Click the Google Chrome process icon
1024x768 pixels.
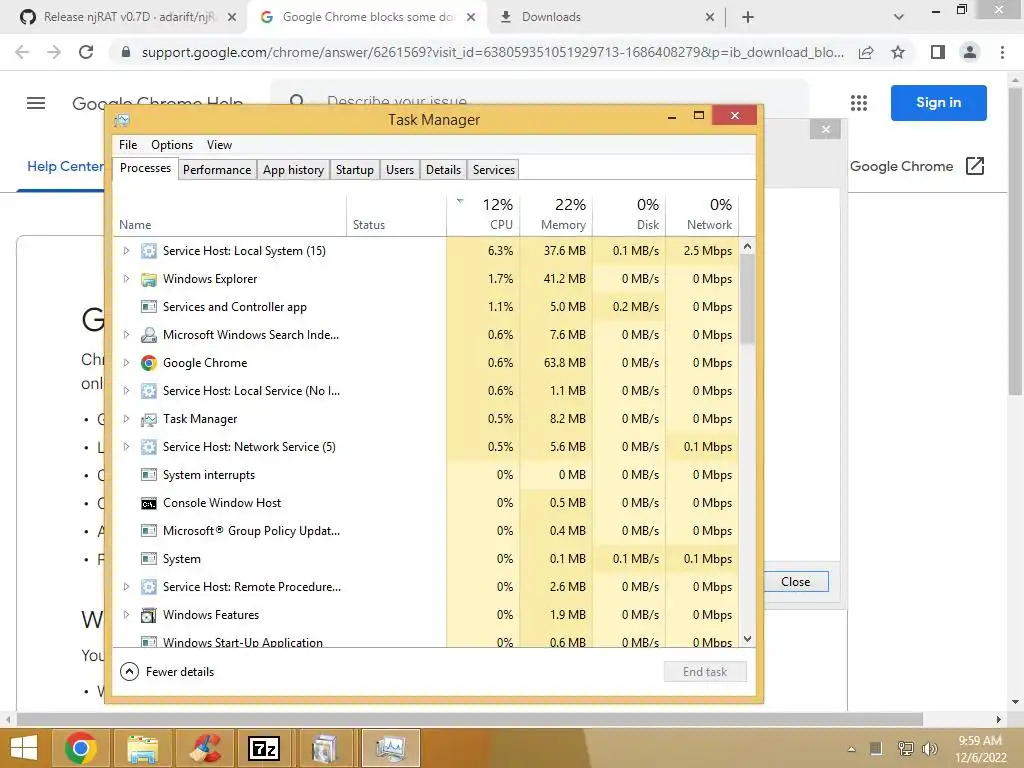(x=149, y=363)
